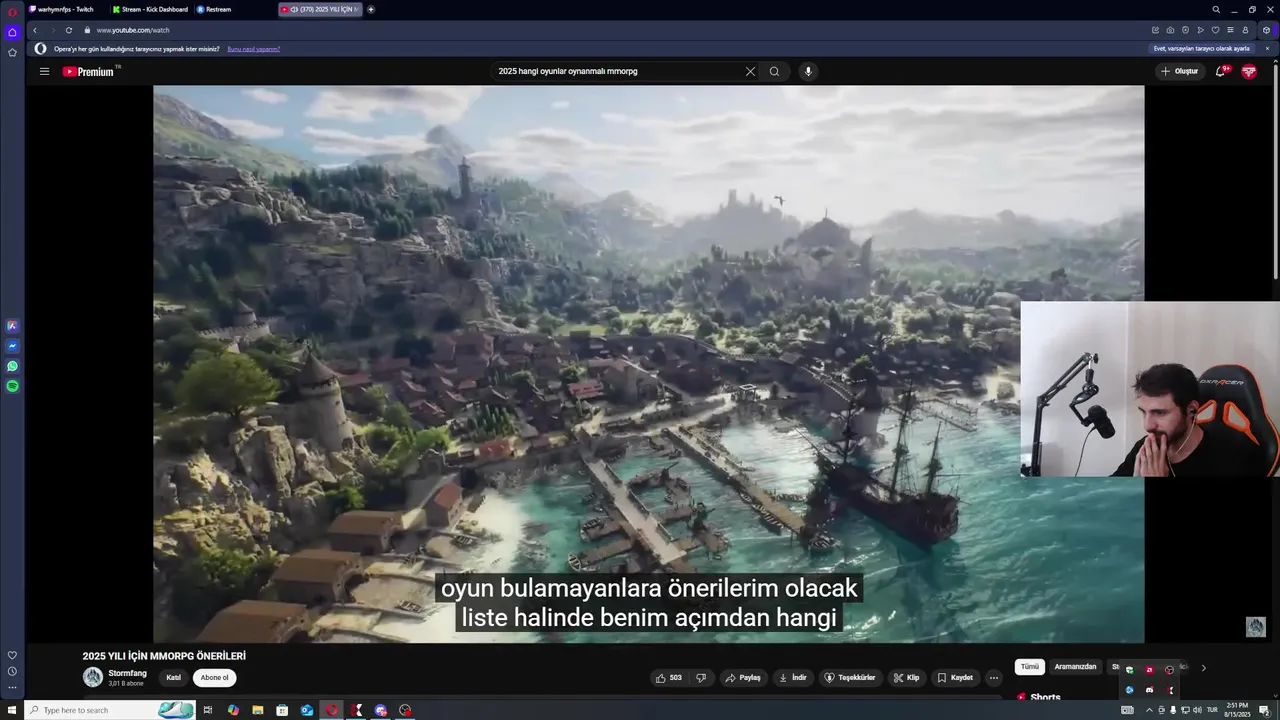1280x720 pixels.
Task: Send thanks with Teşekkürler button
Action: (x=850, y=677)
